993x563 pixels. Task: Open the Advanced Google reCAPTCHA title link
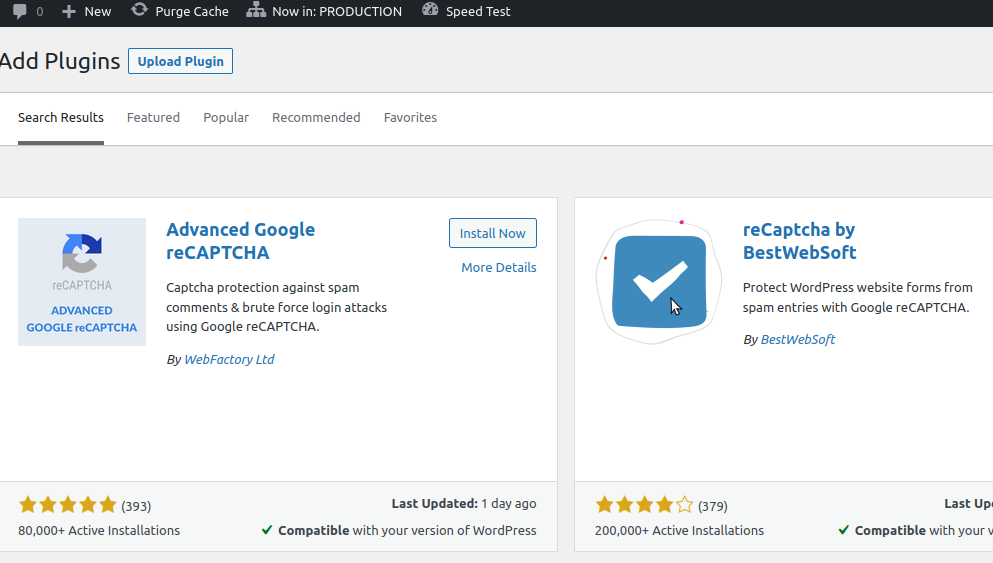tap(241, 241)
